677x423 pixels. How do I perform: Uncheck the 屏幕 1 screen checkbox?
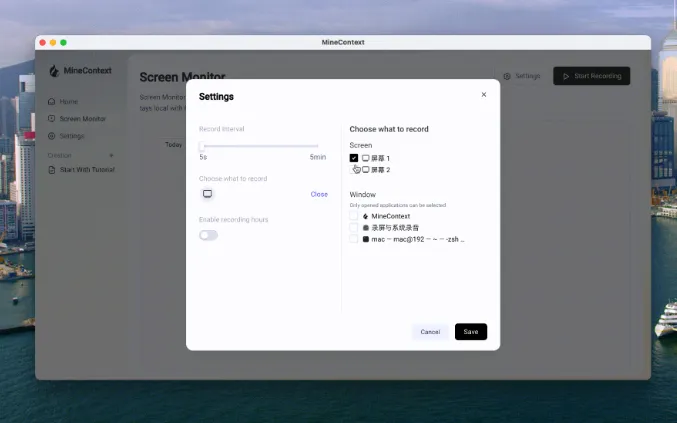[x=354, y=158]
